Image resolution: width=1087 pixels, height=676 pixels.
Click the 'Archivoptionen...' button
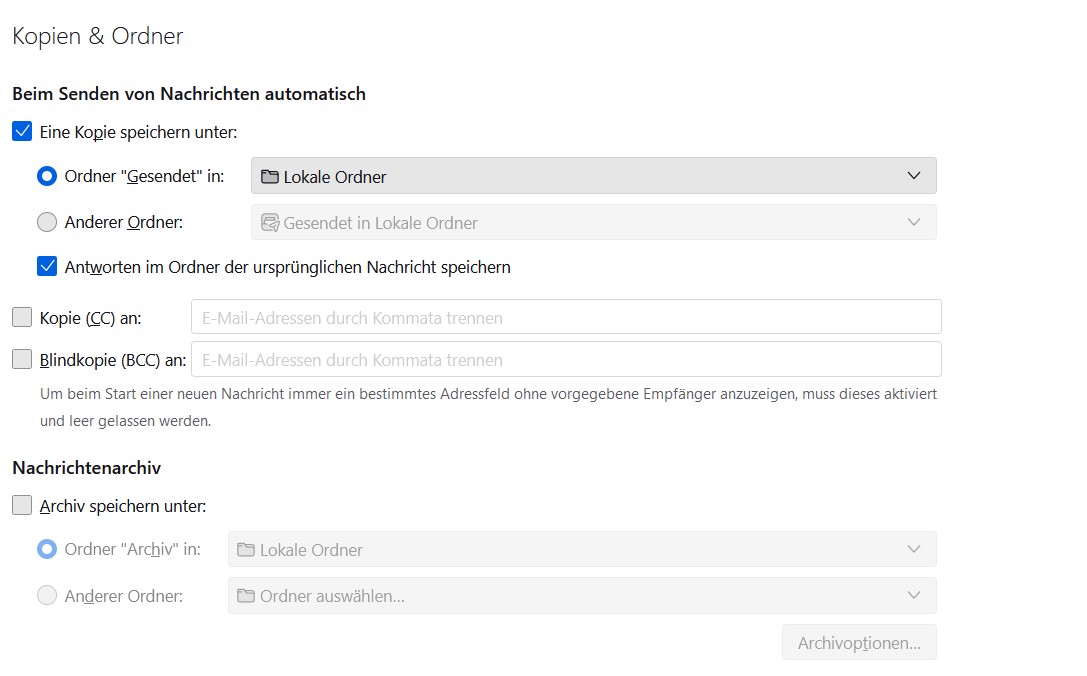(x=859, y=643)
